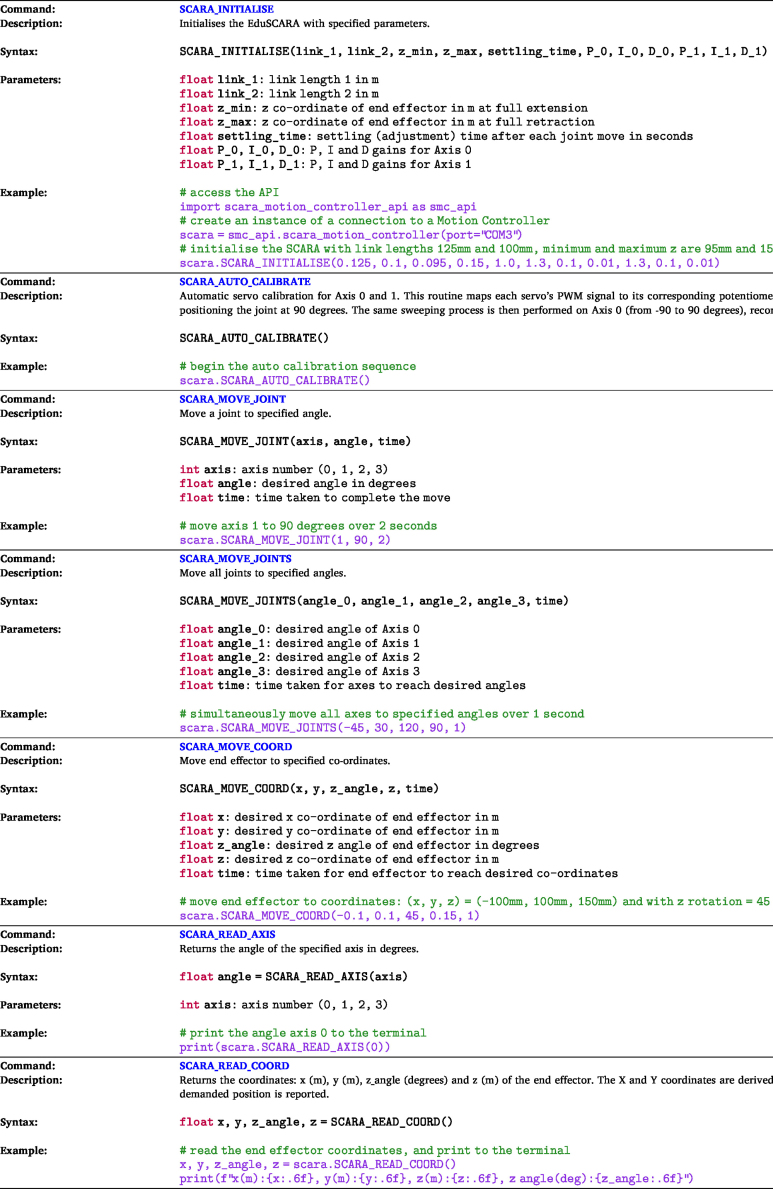
Task: Click '# move axis 1 to 90 degrees' comment
Action: [x=308, y=525]
